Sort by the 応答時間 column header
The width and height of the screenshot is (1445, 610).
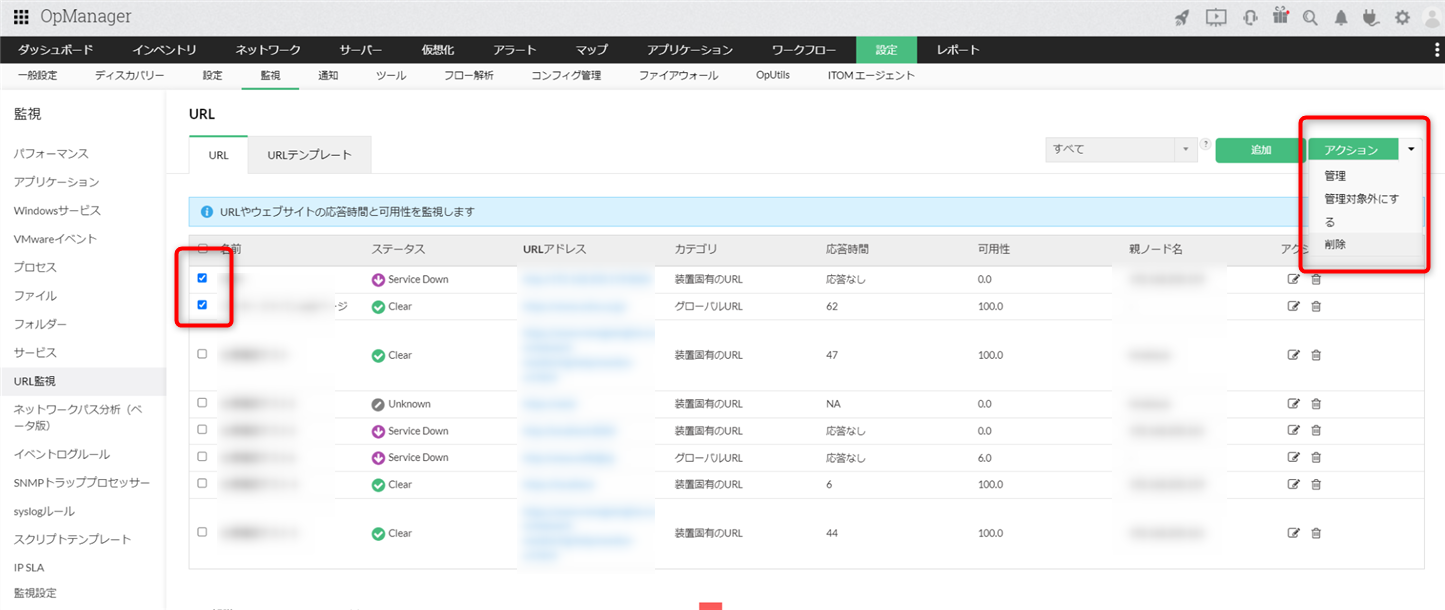847,249
